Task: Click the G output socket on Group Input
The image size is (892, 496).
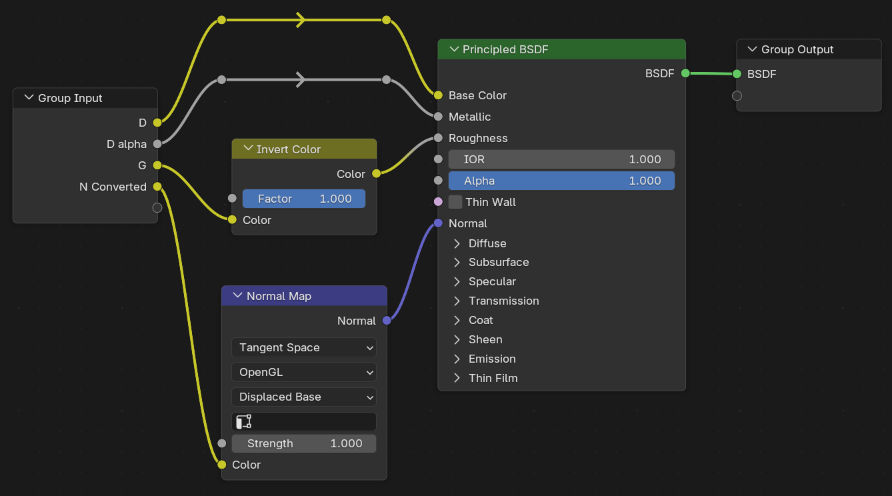Action: (x=157, y=166)
